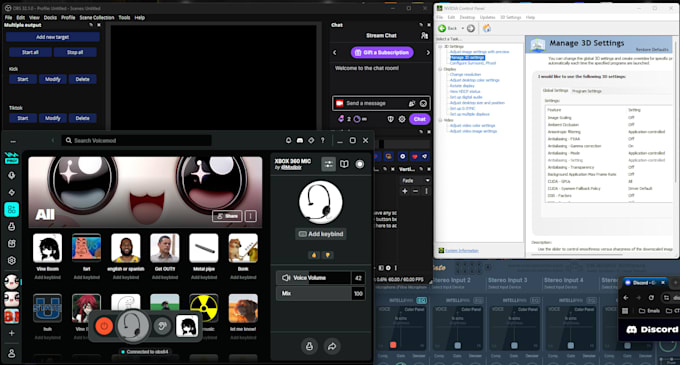Open the three-dot menu next to the Share button

tap(251, 216)
